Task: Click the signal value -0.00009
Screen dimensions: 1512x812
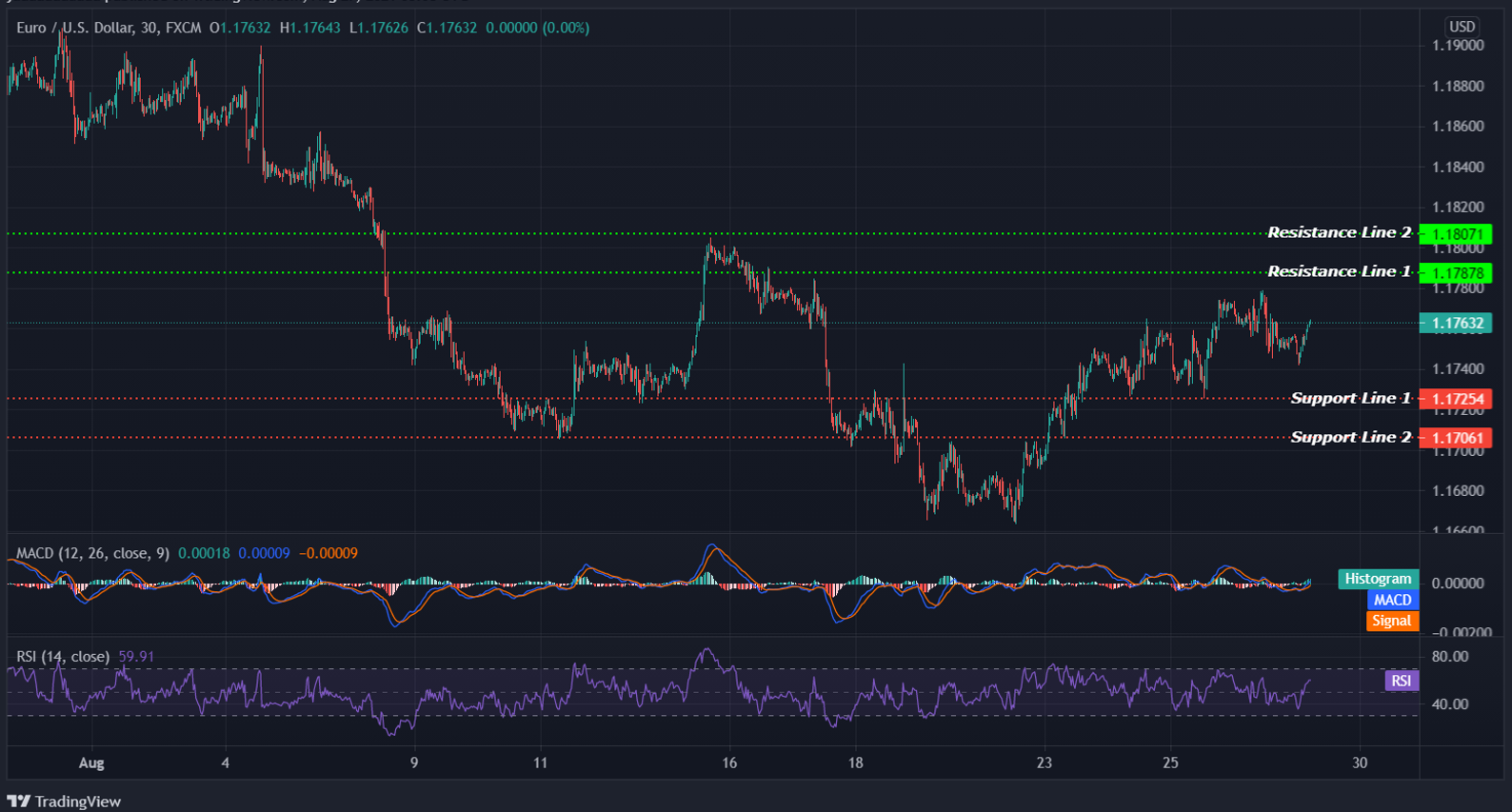Action: (x=328, y=553)
